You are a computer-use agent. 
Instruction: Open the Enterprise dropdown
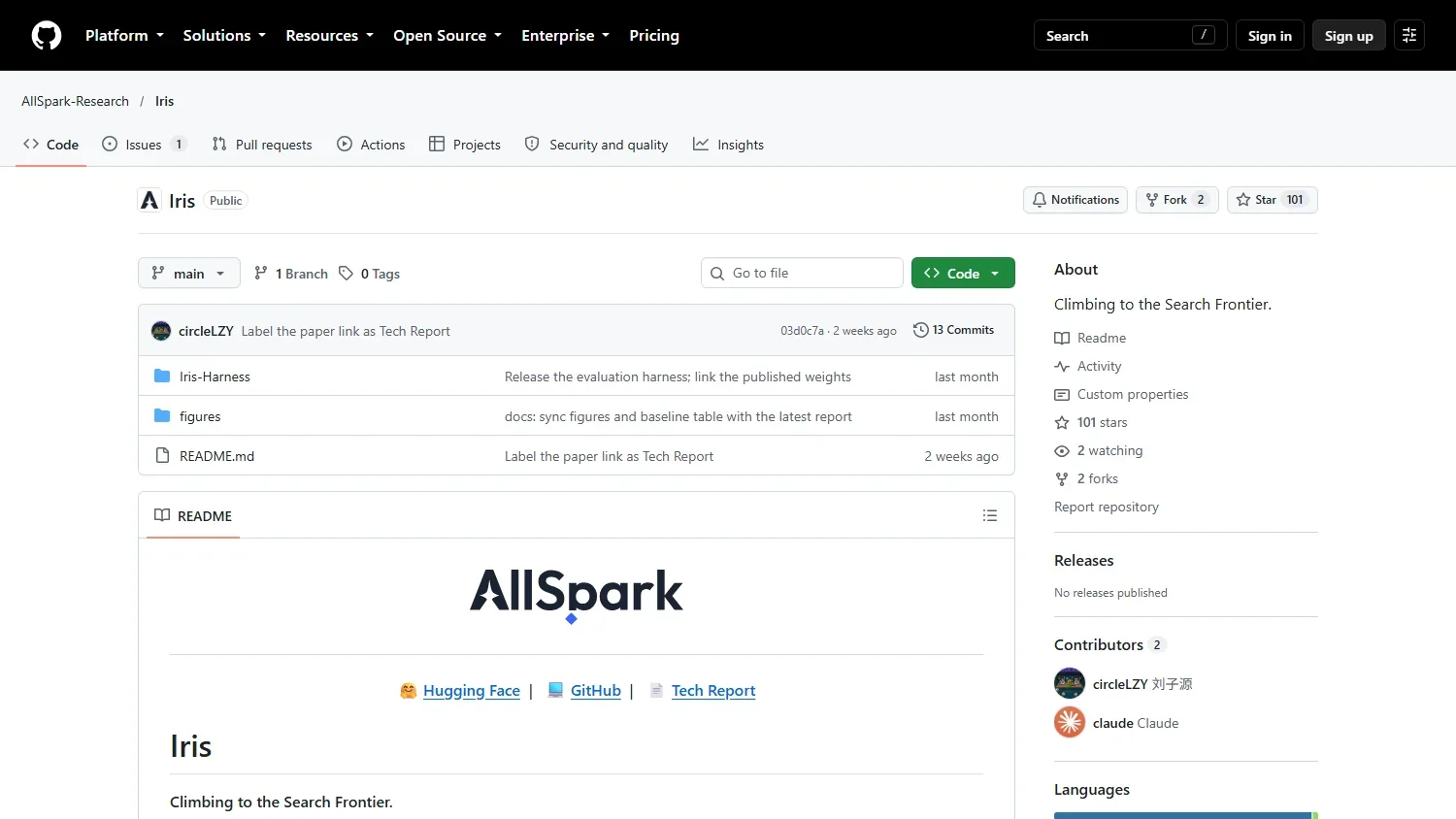click(x=565, y=36)
